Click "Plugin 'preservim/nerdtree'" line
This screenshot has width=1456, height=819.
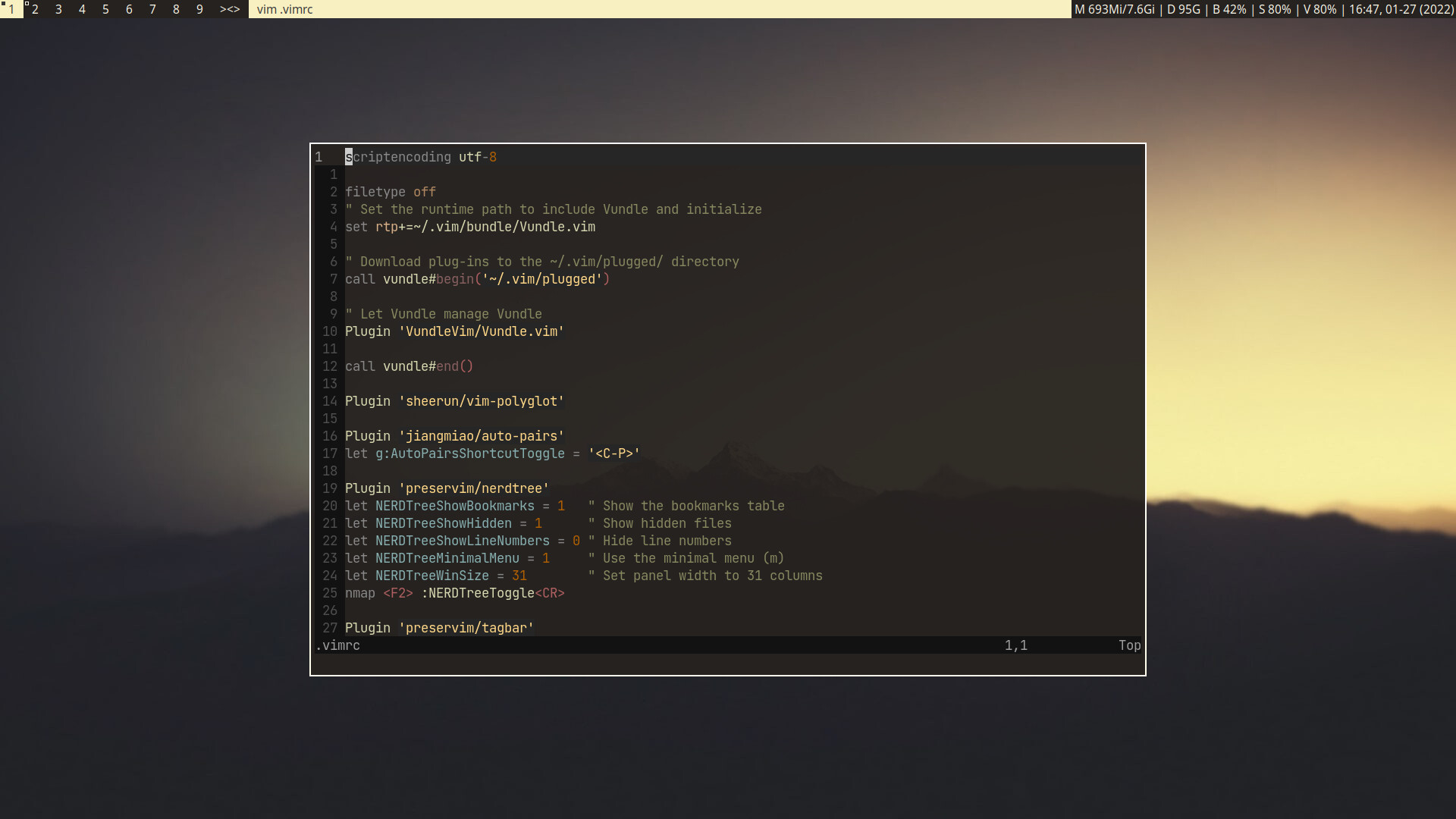(447, 488)
